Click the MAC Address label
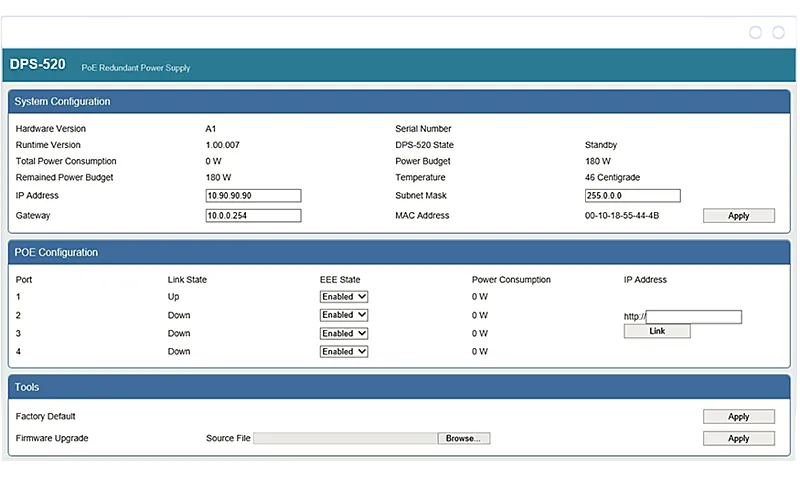Viewport: 800px width, 487px height. (422, 216)
